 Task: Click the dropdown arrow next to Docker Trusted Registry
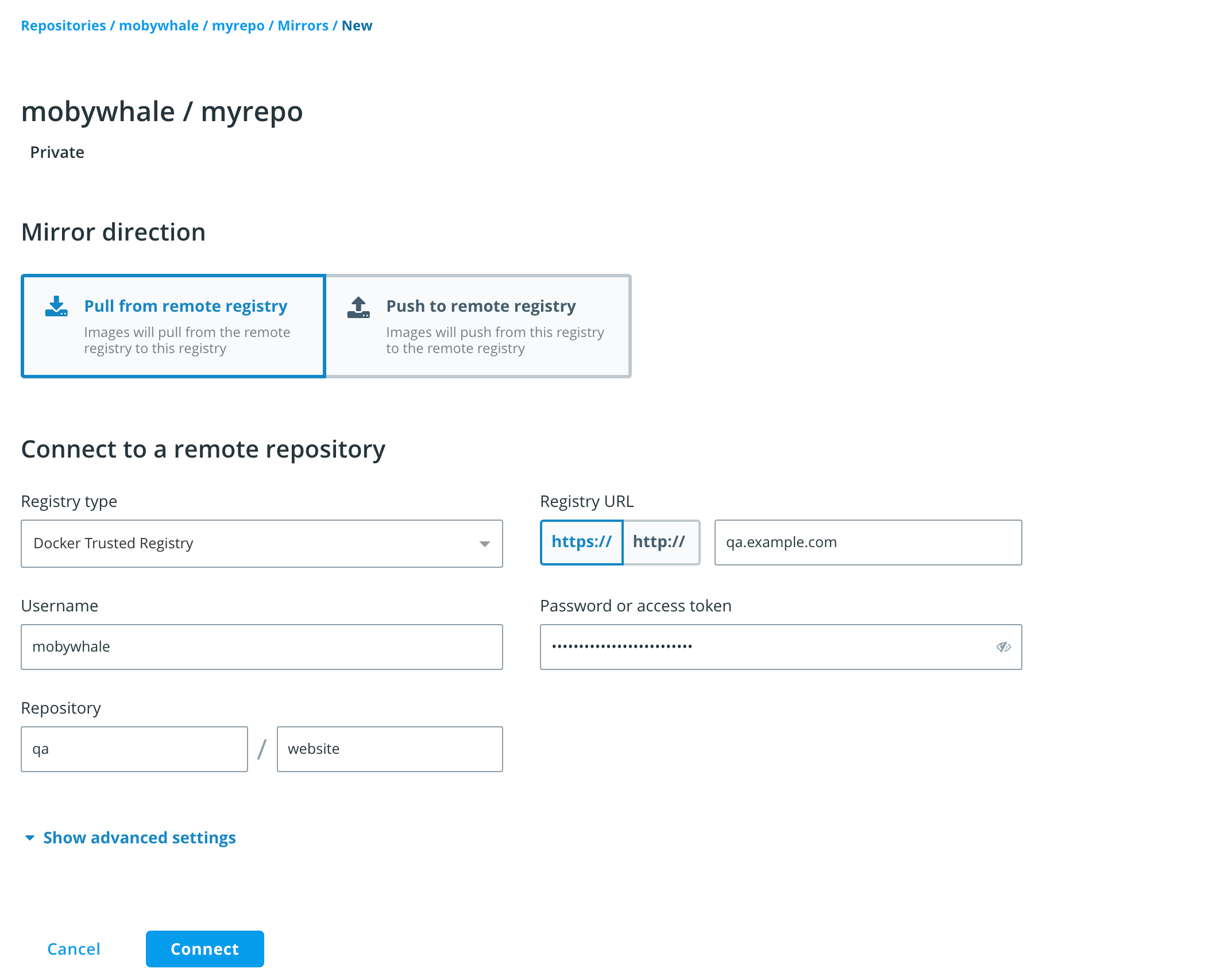(x=484, y=543)
